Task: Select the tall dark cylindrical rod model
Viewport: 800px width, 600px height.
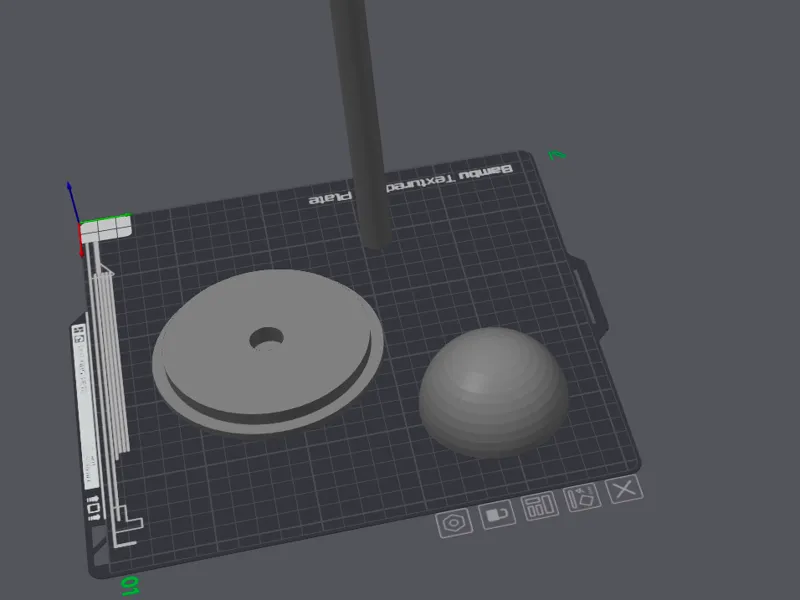Action: (362, 122)
